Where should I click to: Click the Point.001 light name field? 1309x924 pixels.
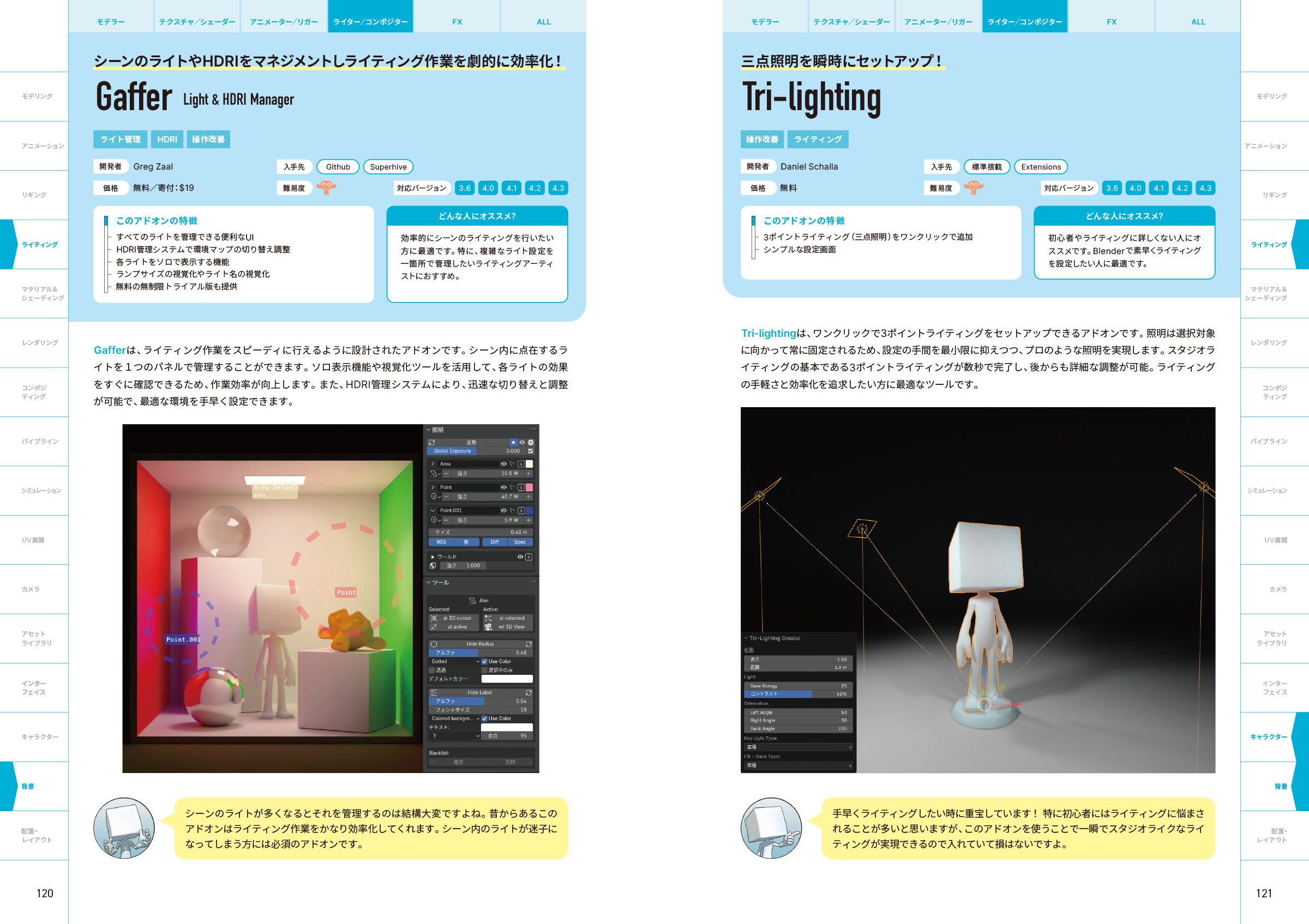tap(469, 510)
